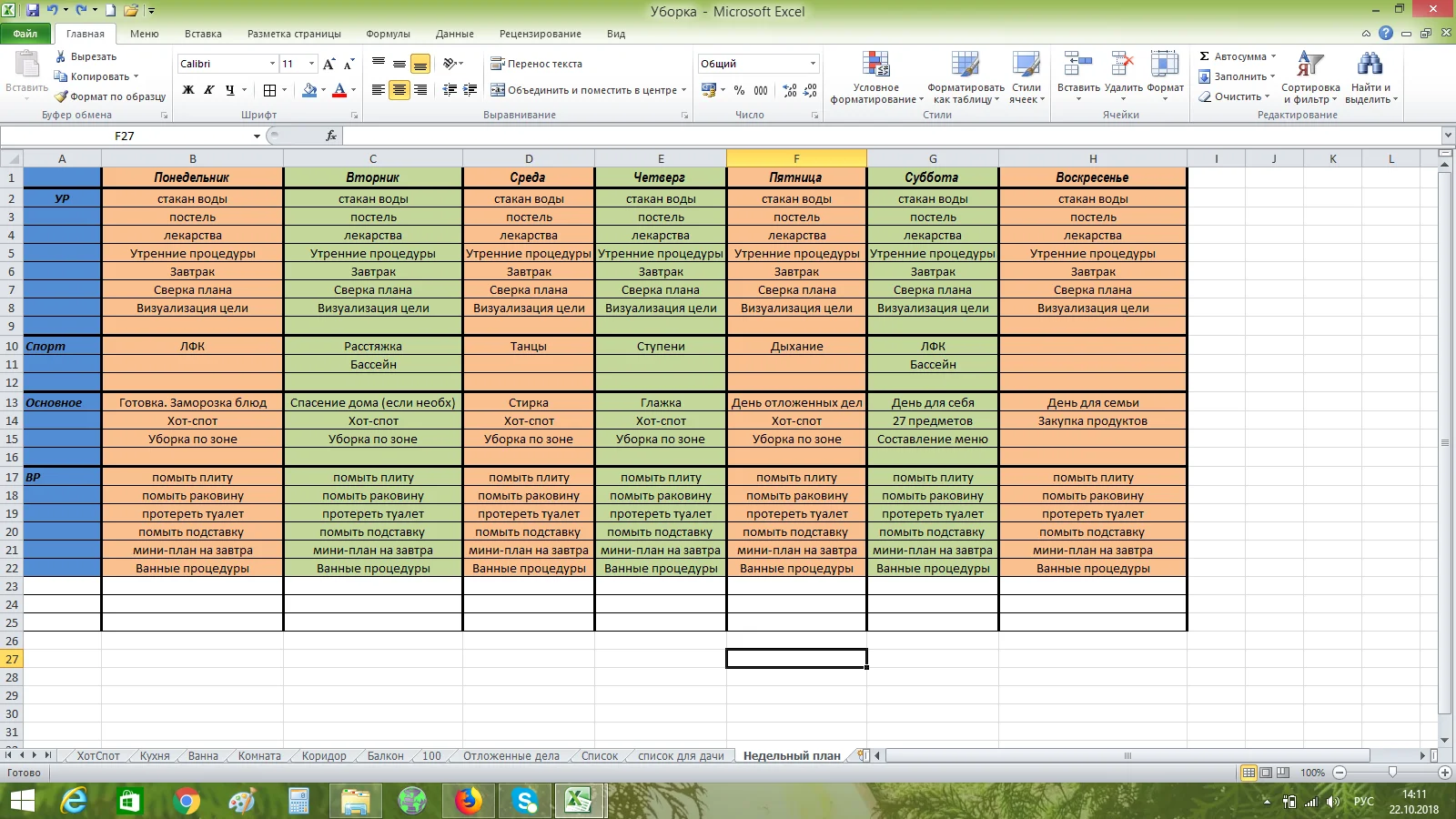1456x819 pixels.
Task: Undo the last action in Excel
Action: (x=53, y=11)
